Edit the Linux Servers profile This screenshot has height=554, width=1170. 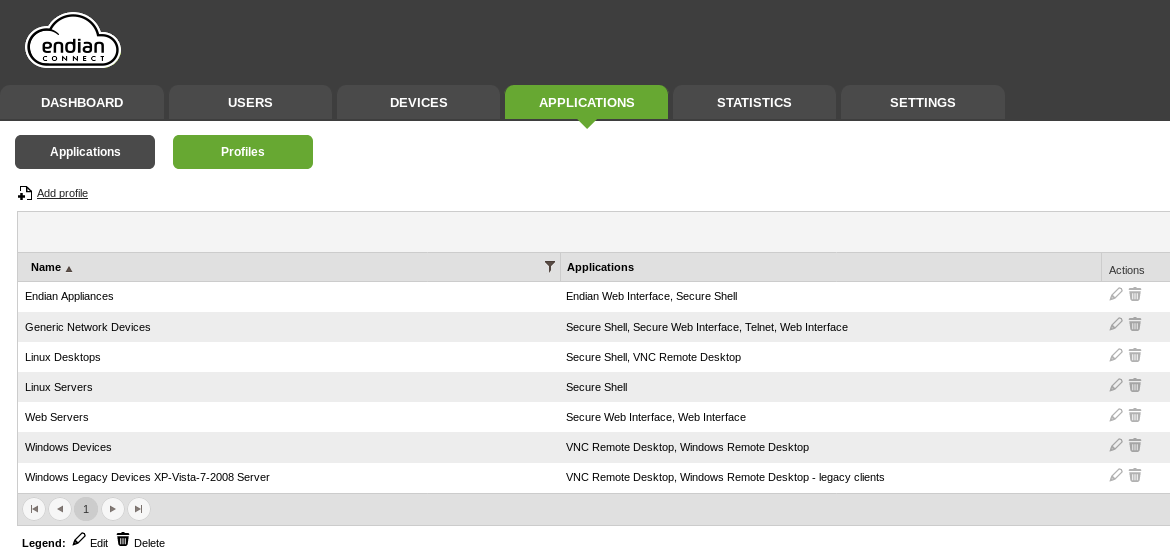tap(1116, 385)
